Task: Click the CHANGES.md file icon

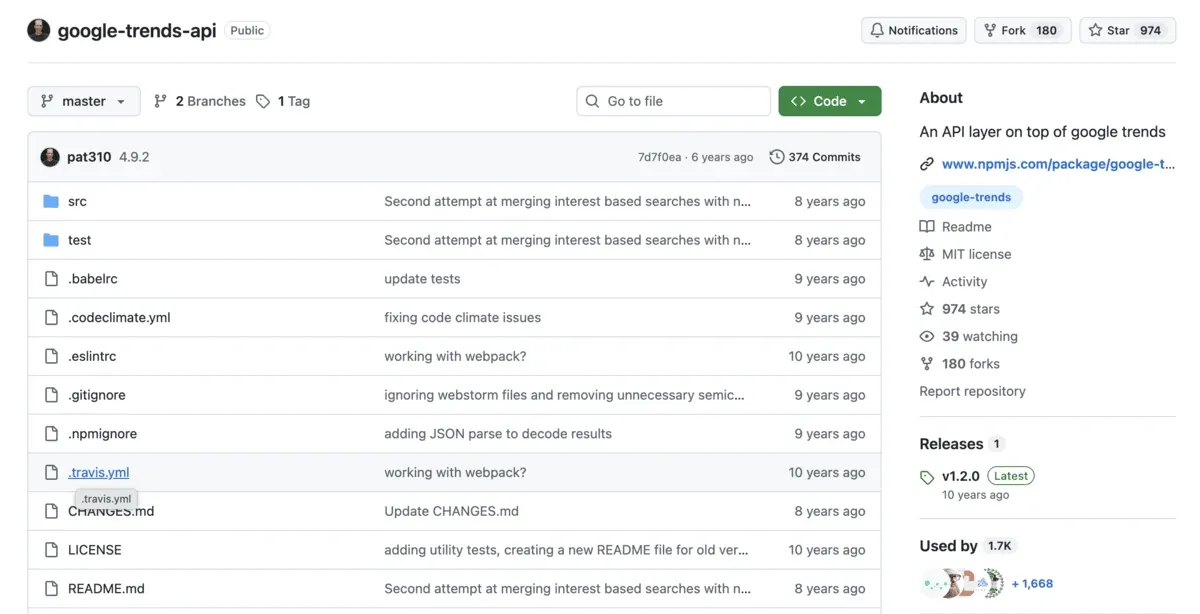Action: coord(51,511)
